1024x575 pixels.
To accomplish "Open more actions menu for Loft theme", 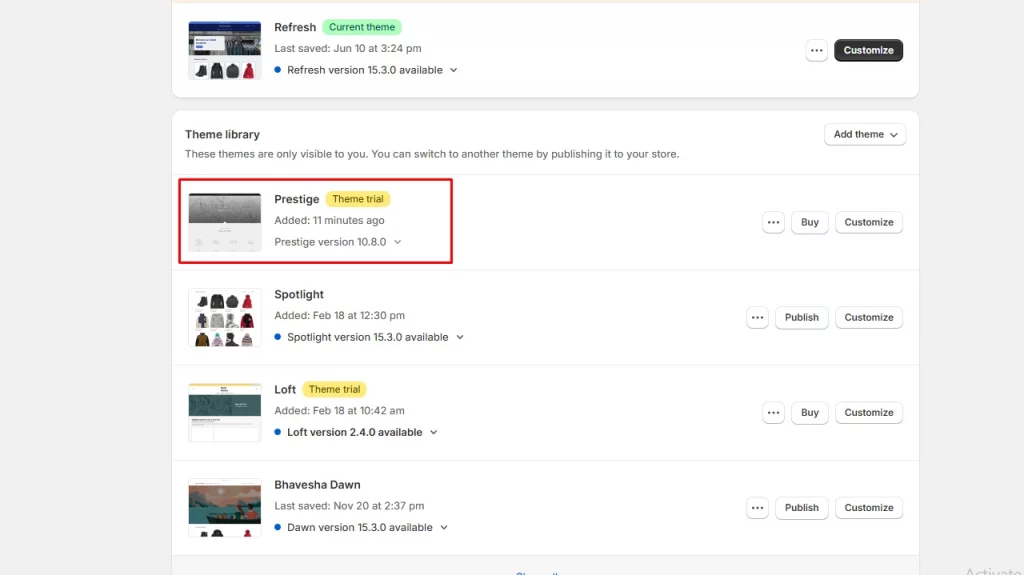I will [x=773, y=412].
